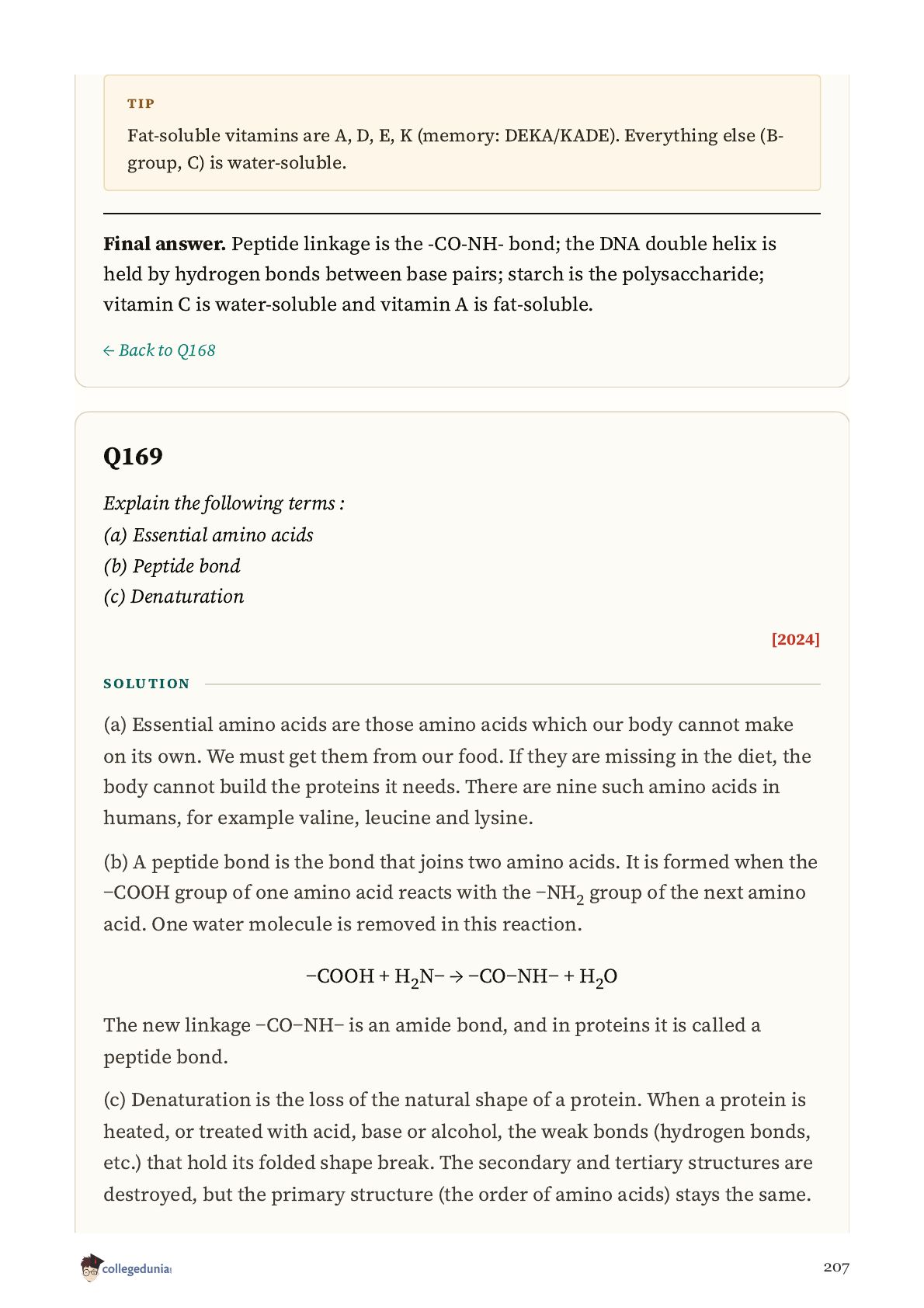Screen dimensions: 924x1308
Task: Click the fat-soluble vitamins tip text
Action: pyautogui.click(x=456, y=149)
